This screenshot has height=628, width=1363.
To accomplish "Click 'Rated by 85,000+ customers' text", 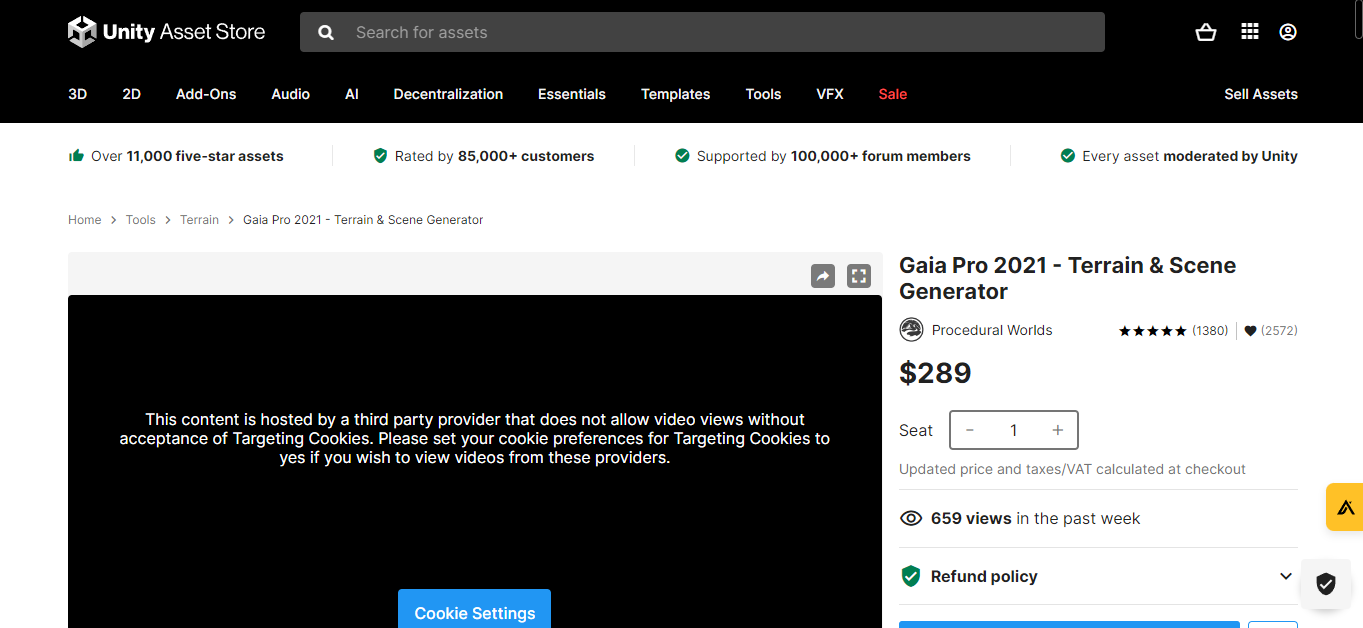I will 494,156.
